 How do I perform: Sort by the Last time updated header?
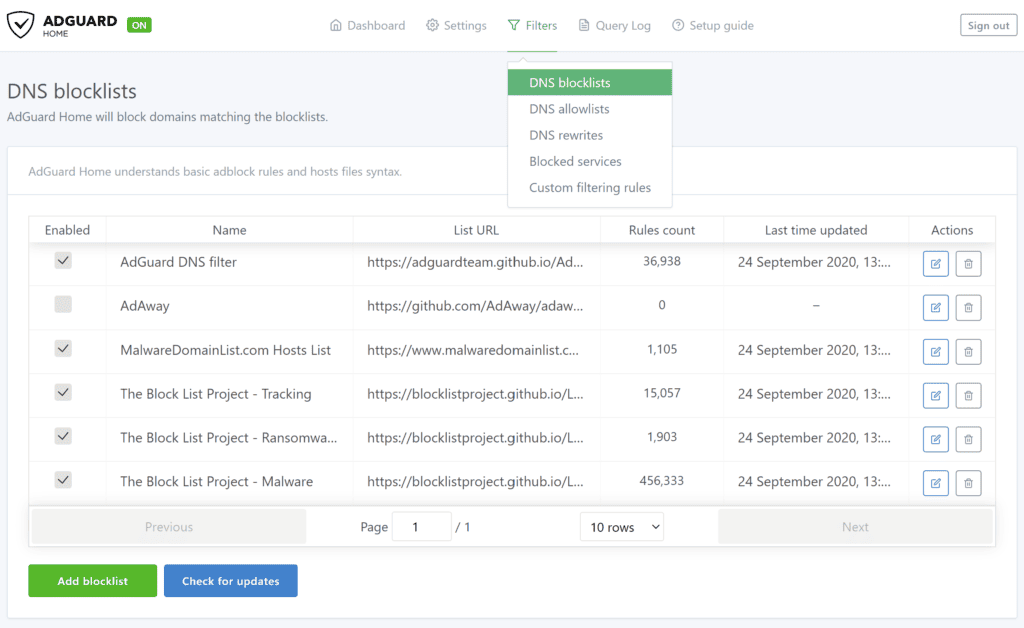click(816, 230)
